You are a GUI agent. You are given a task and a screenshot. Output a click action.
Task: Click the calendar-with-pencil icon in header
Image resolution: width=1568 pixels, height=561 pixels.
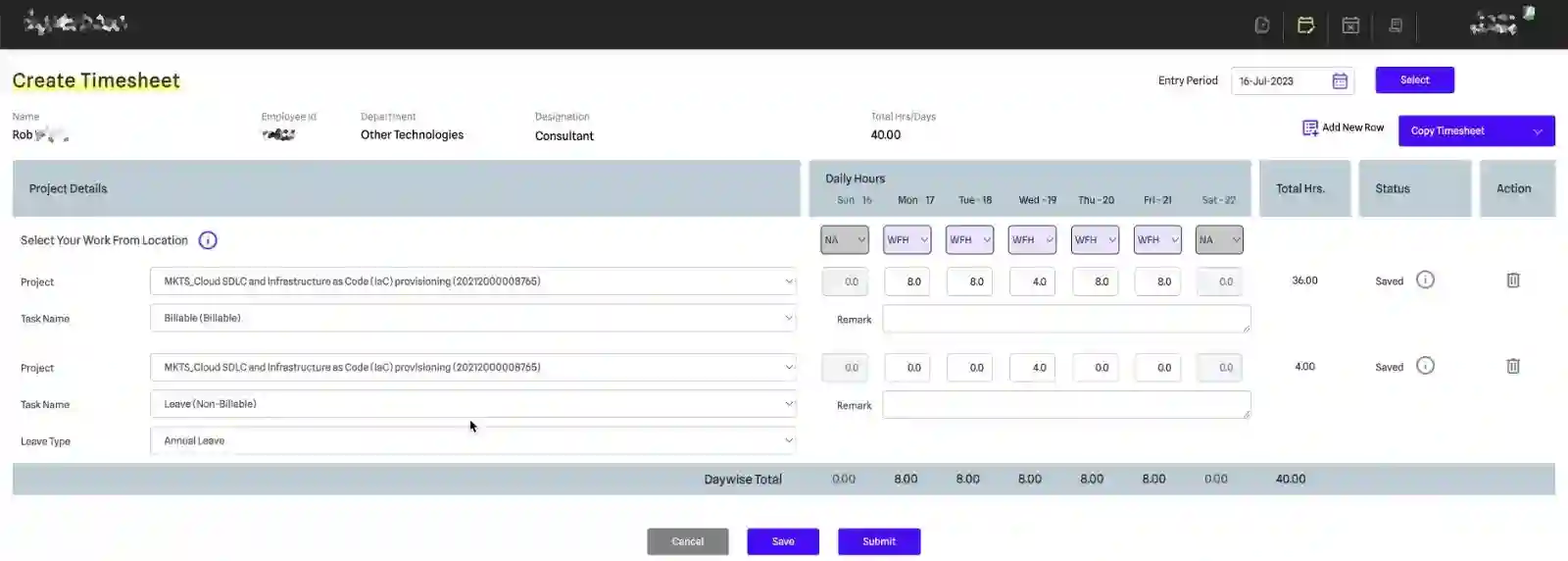point(1305,25)
